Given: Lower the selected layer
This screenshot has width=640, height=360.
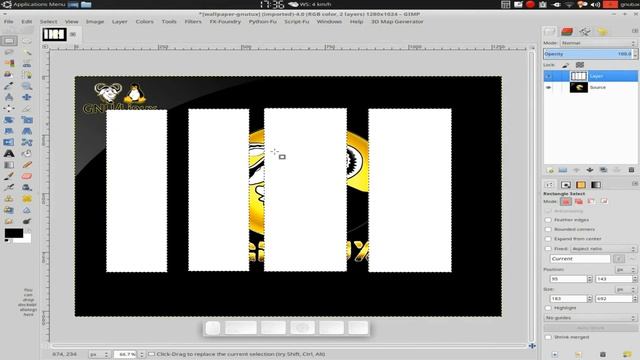Looking at the screenshot, I should click(x=590, y=170).
